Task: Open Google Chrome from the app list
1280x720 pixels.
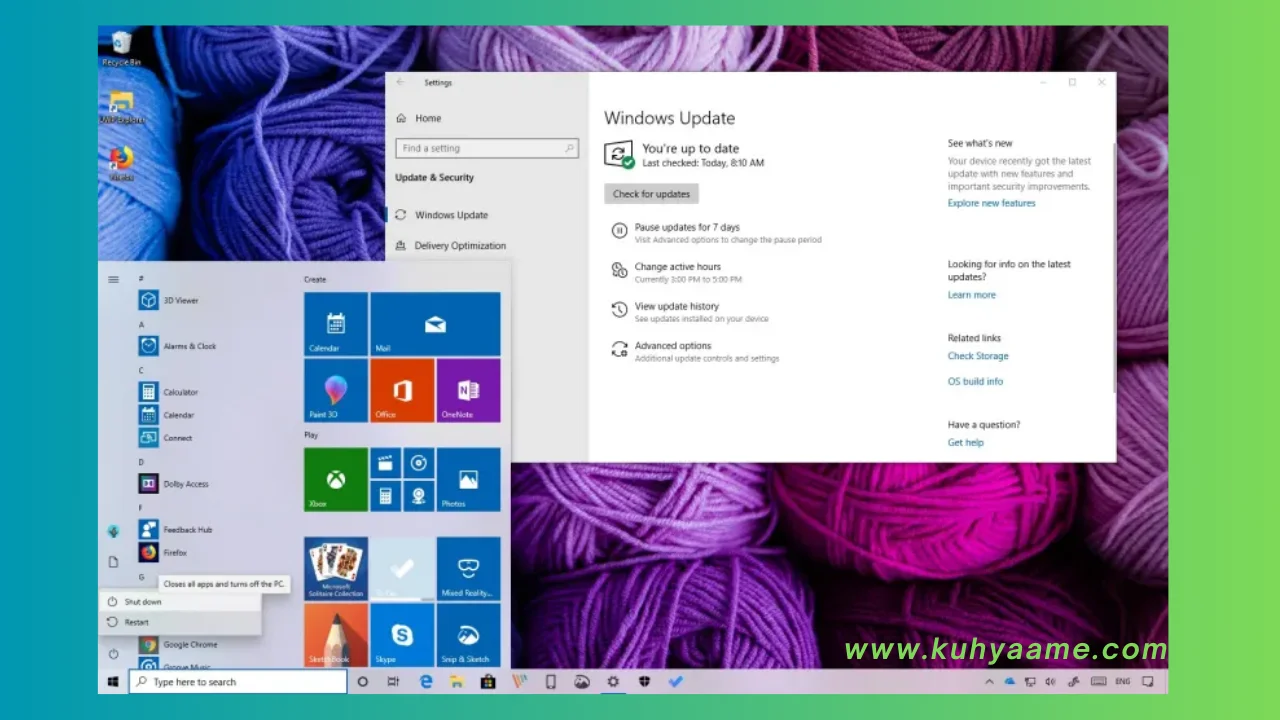Action: (178, 645)
